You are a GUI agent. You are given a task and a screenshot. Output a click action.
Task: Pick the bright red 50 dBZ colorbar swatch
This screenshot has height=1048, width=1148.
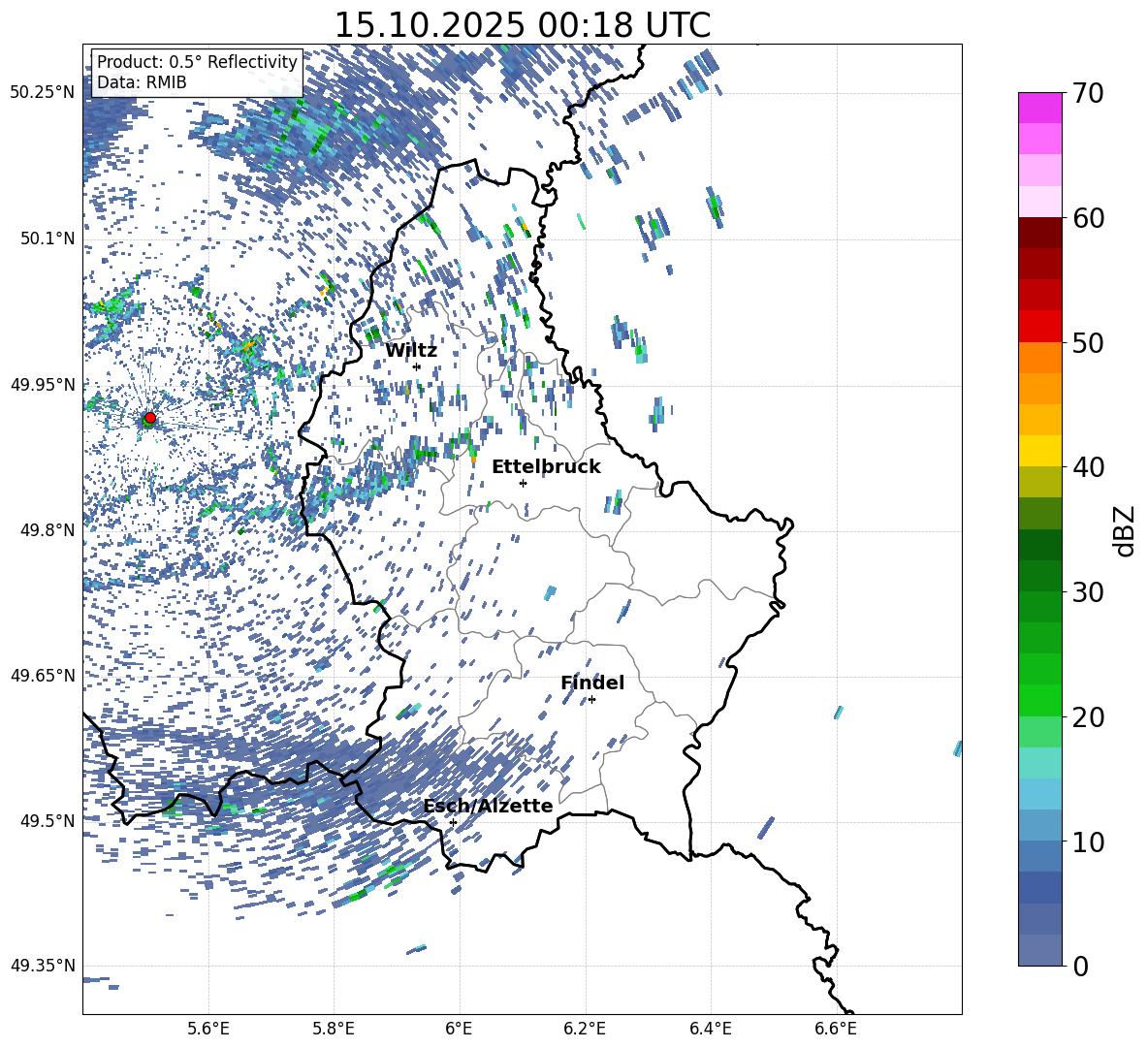tap(1039, 327)
